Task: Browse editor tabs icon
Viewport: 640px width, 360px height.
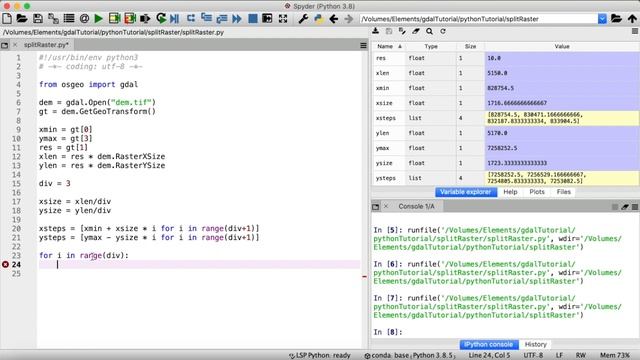Action: [x=4, y=45]
